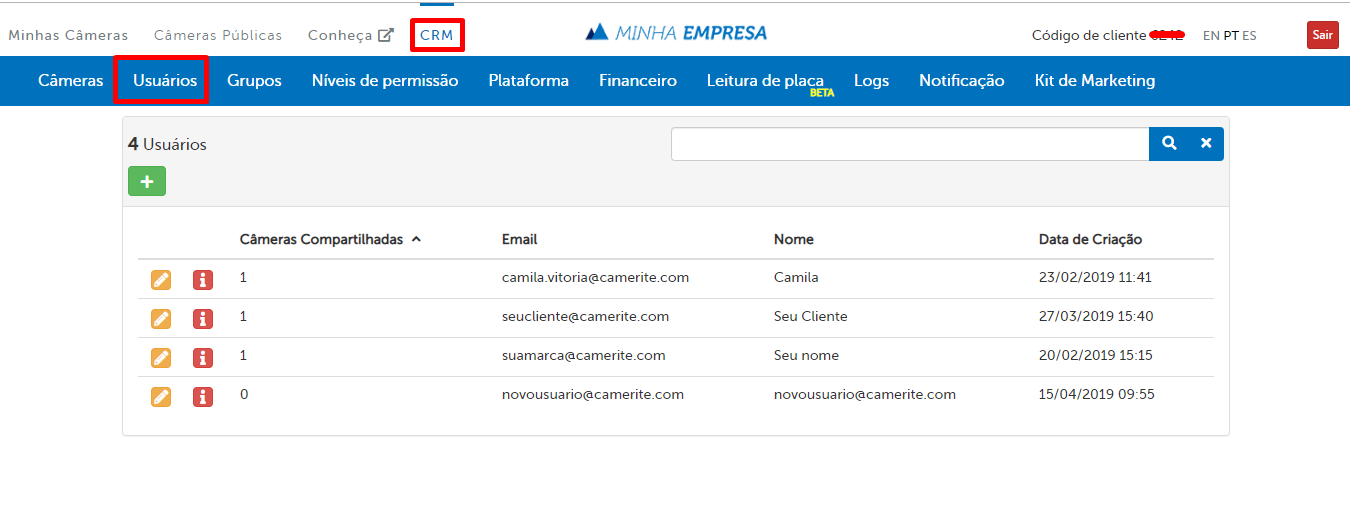1350x506 pixels.
Task: Switch to the CRM top tab
Action: [x=436, y=35]
